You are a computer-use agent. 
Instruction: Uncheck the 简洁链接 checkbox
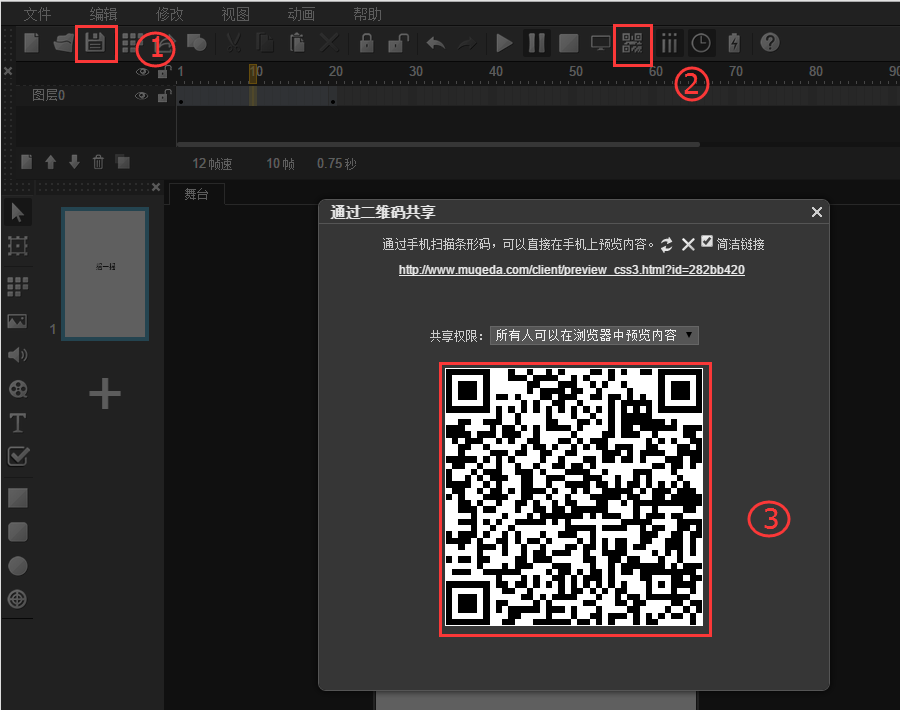(708, 242)
